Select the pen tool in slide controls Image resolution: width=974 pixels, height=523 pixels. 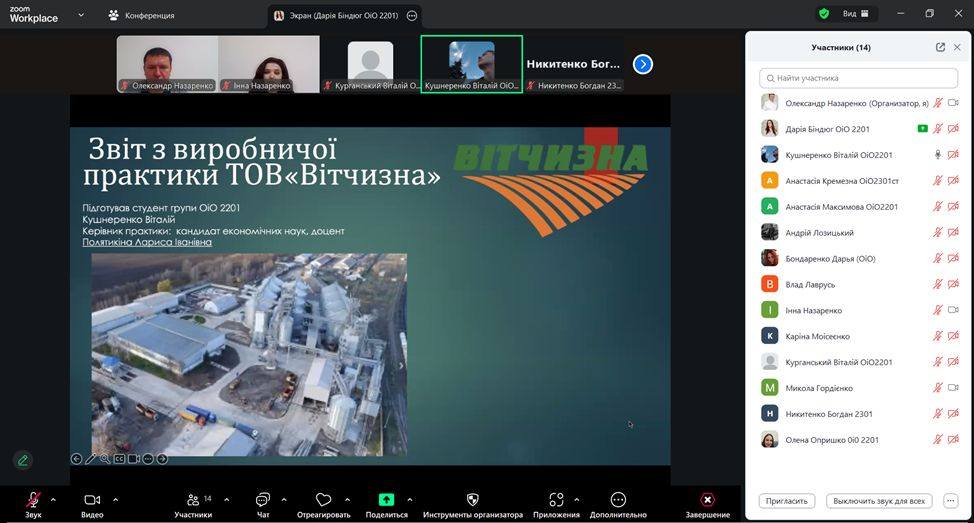click(x=91, y=459)
